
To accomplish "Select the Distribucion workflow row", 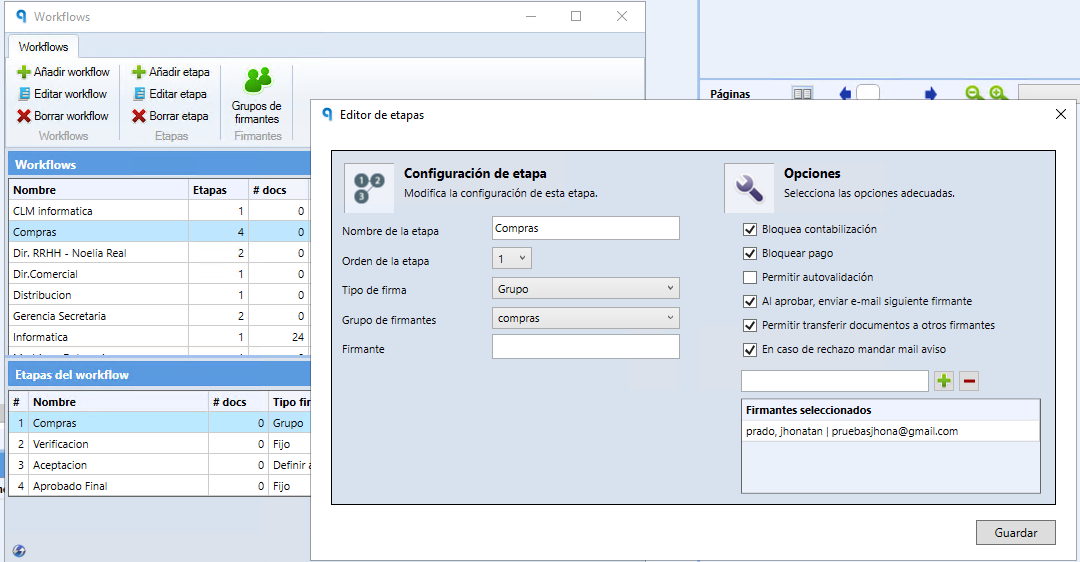I will pyautogui.click(x=160, y=295).
